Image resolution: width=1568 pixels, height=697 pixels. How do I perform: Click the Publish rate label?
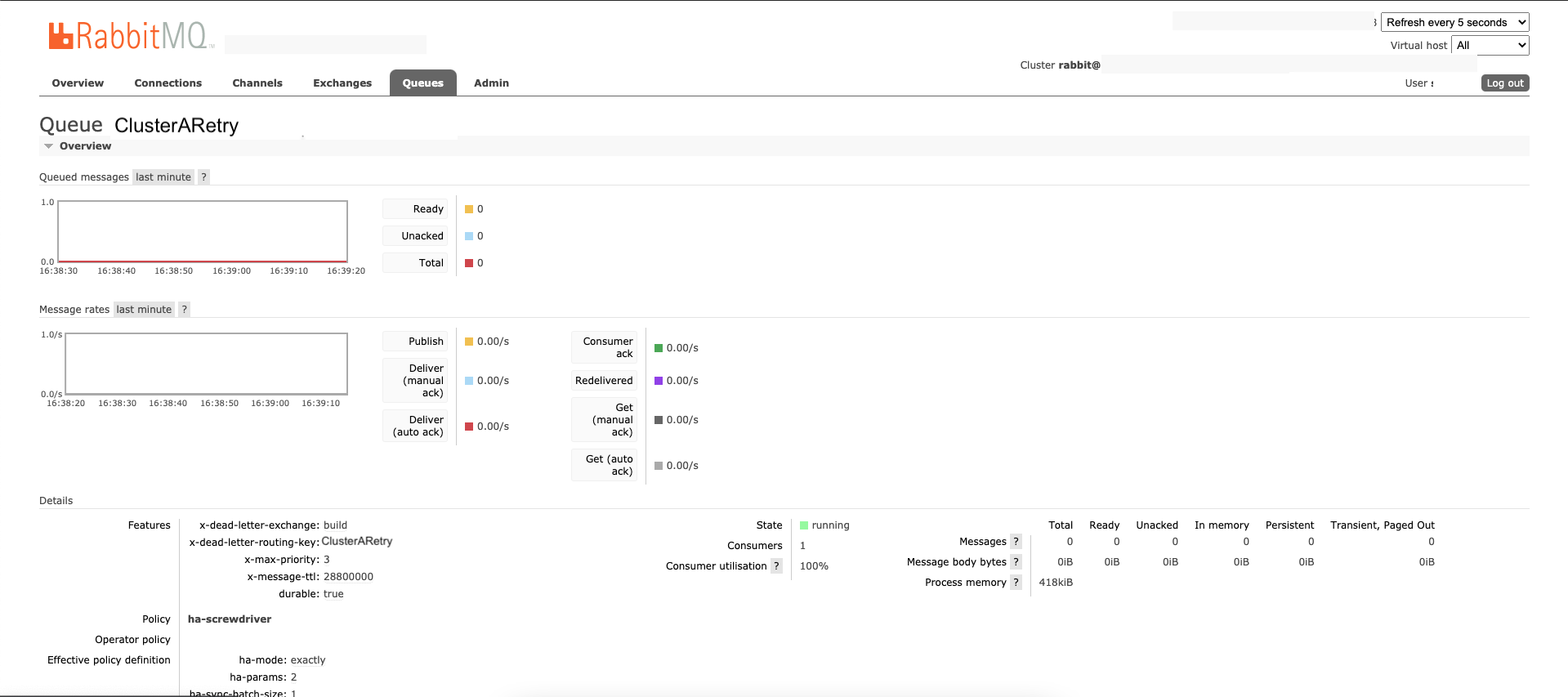(416, 342)
